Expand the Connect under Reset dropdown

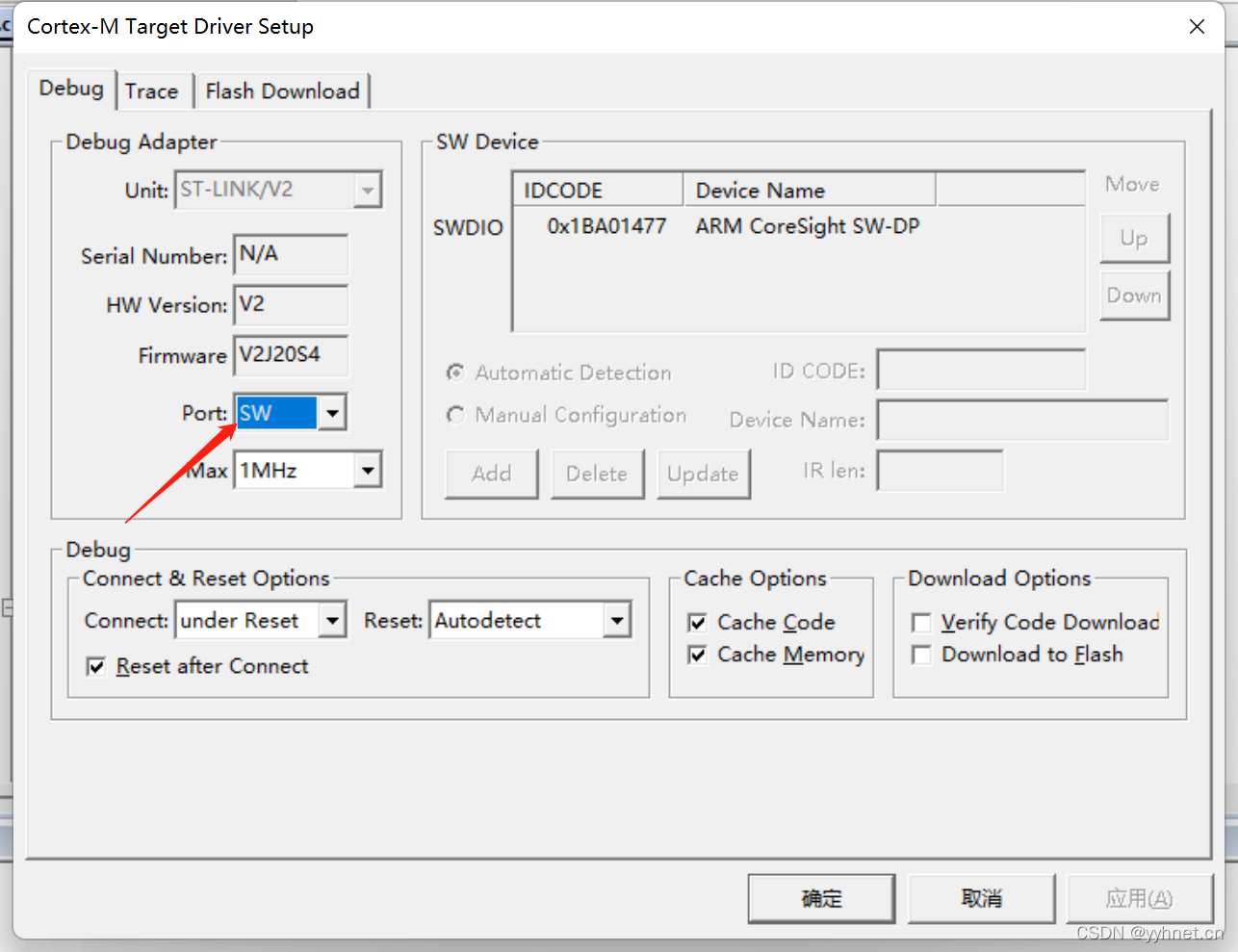coord(332,621)
